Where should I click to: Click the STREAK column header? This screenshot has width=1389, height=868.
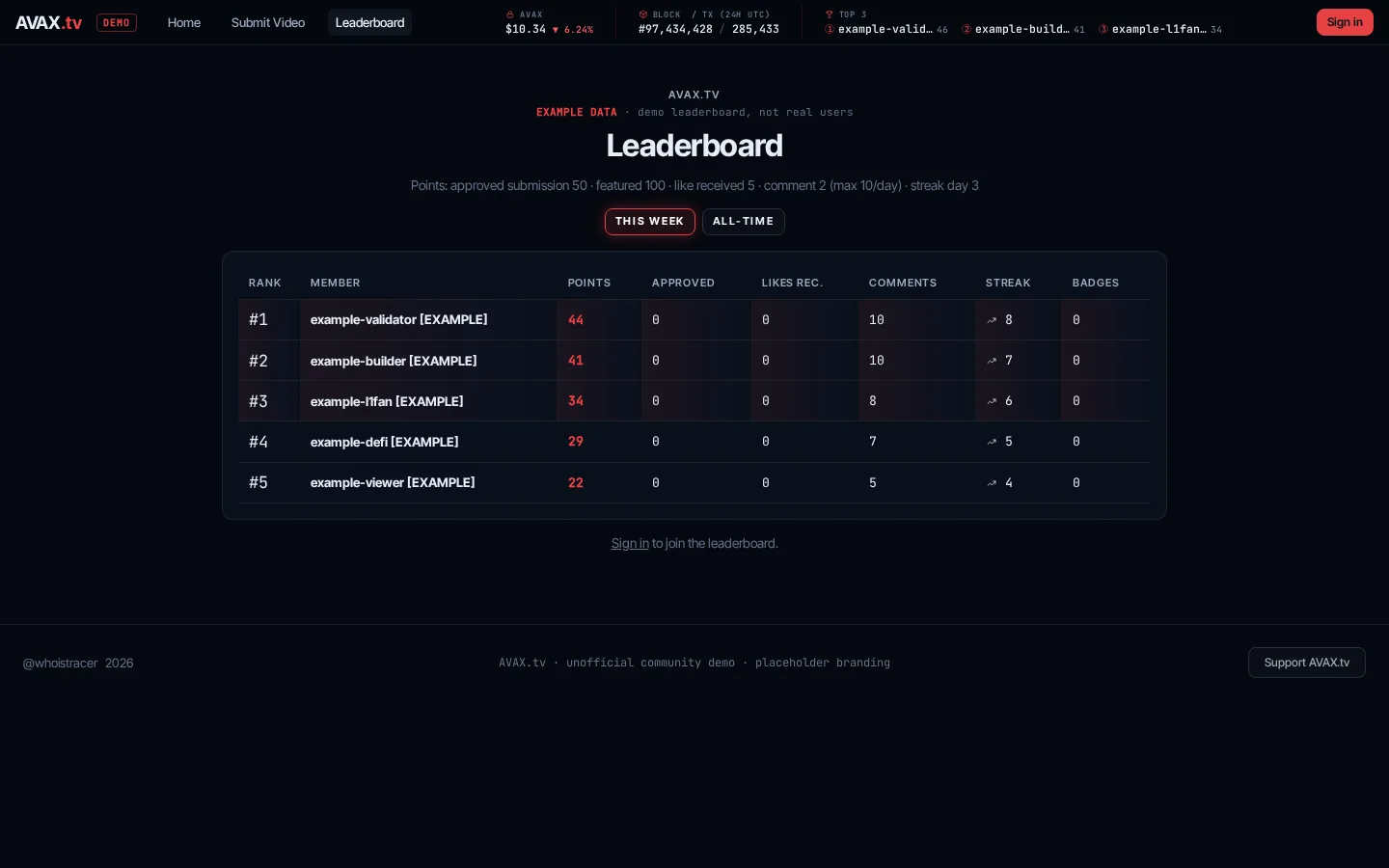point(1008,284)
